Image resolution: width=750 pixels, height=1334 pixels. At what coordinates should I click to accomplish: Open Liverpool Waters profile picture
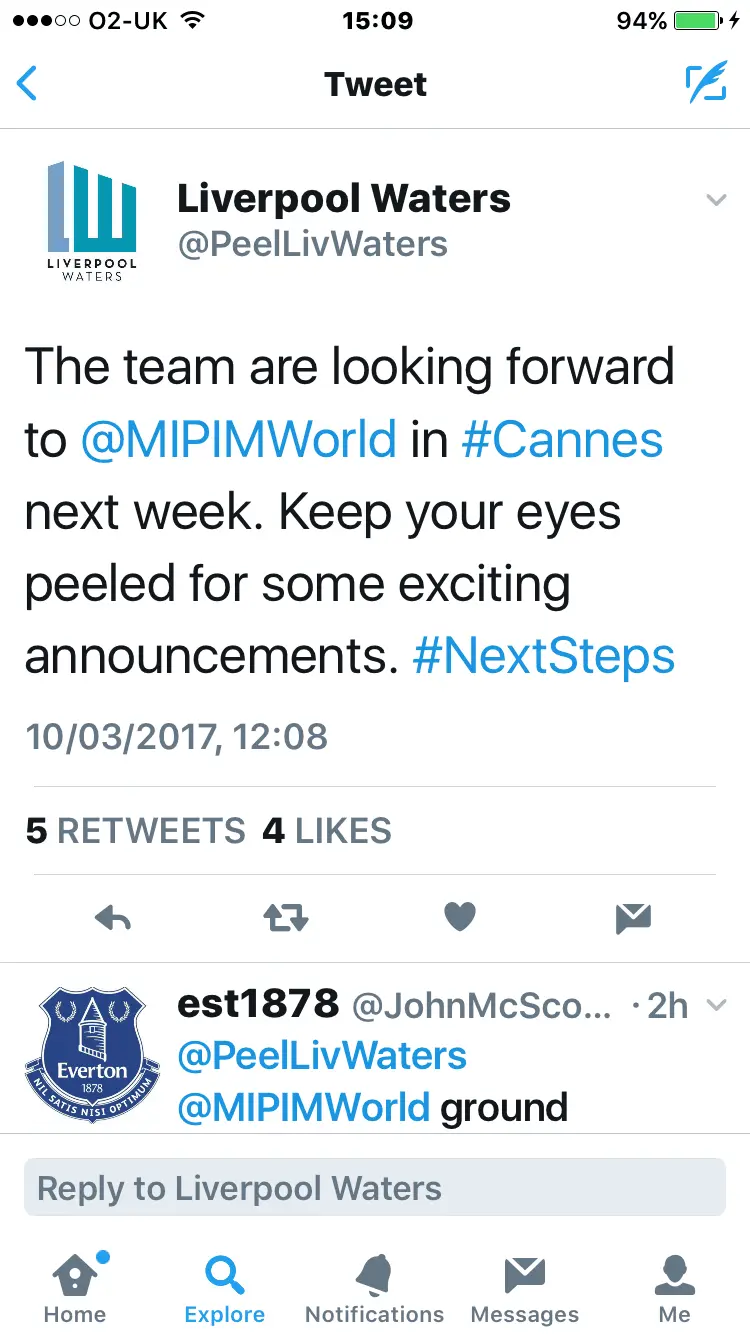pos(92,220)
